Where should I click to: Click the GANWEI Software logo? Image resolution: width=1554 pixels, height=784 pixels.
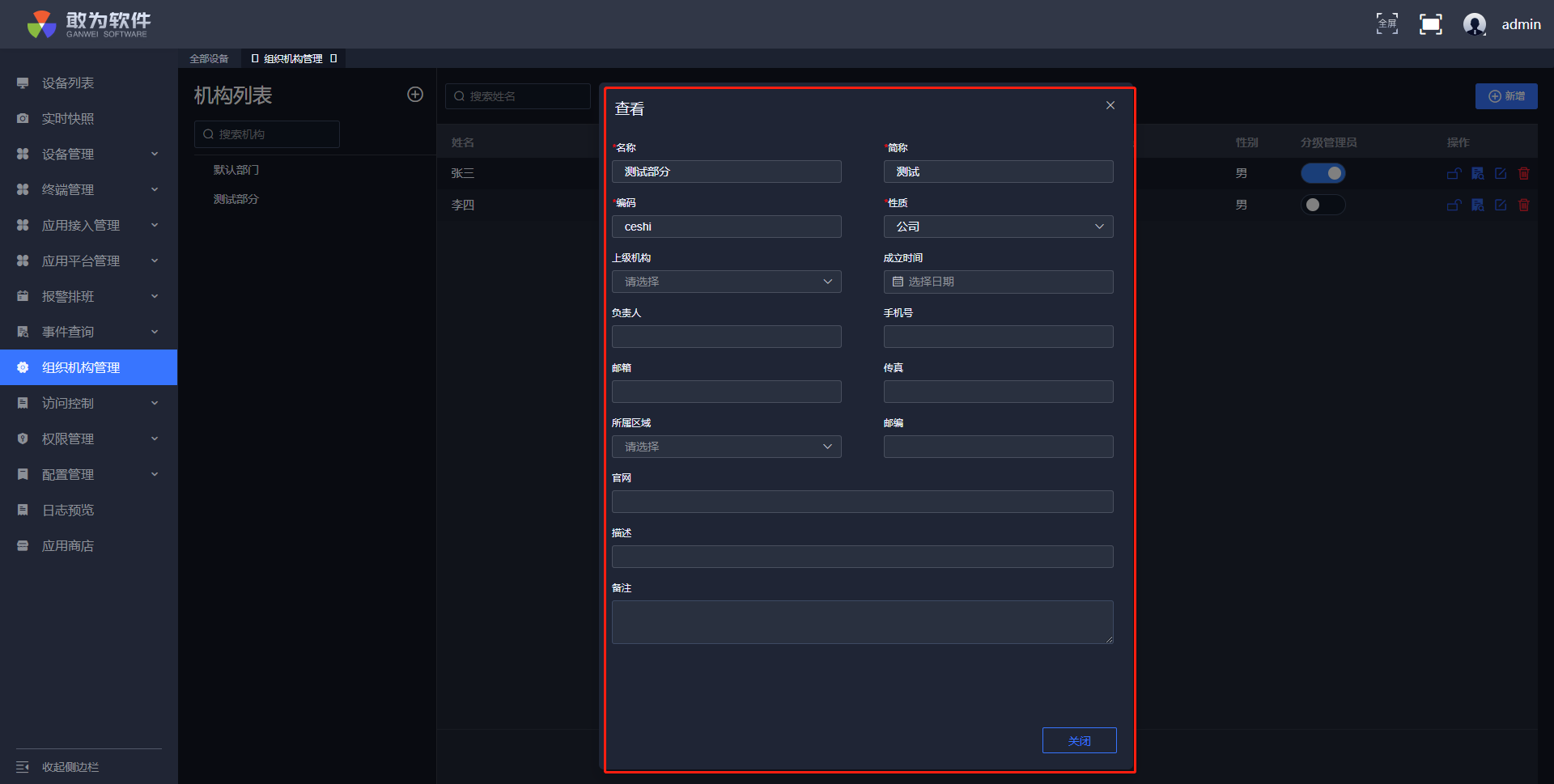coord(88,24)
